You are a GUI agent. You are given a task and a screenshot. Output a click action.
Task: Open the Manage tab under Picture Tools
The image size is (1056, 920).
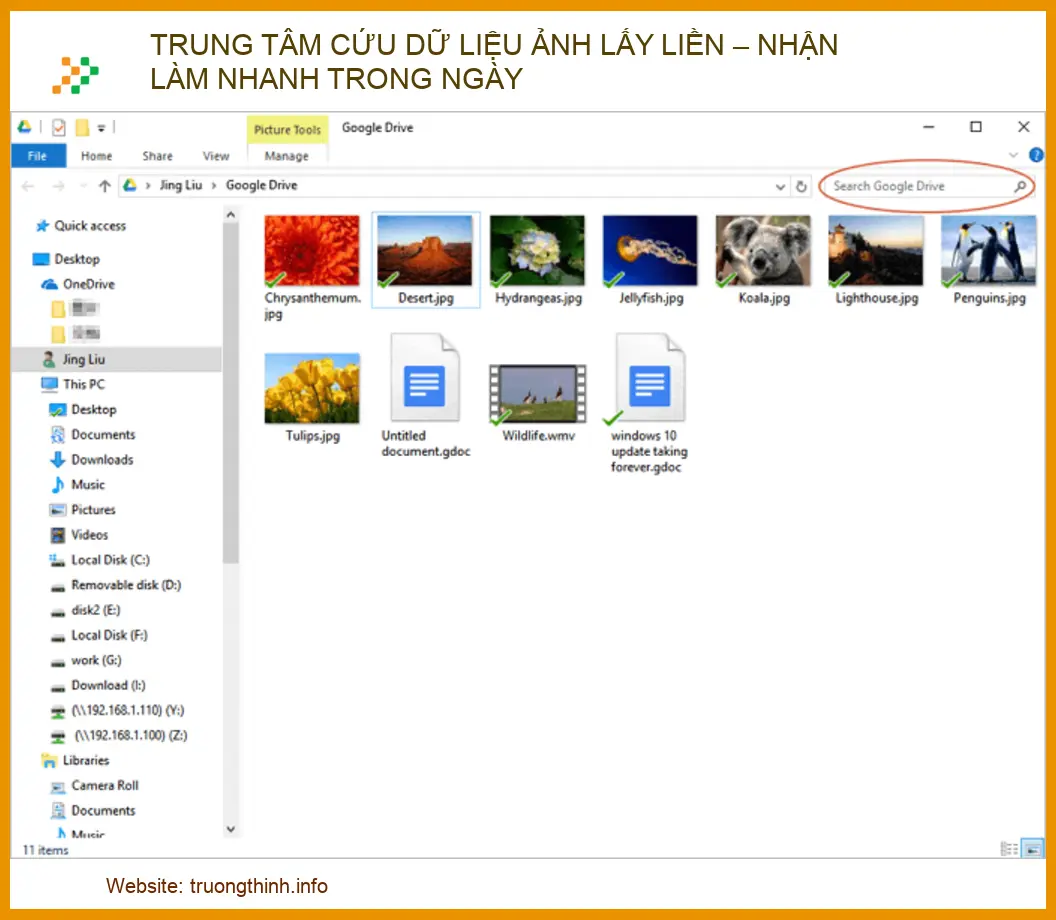287,156
